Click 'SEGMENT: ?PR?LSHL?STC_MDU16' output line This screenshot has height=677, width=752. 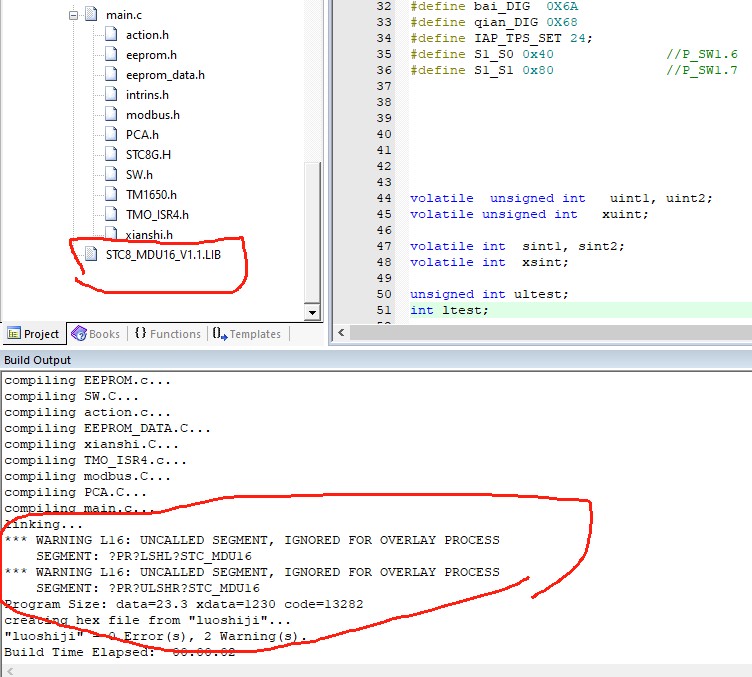click(144, 556)
